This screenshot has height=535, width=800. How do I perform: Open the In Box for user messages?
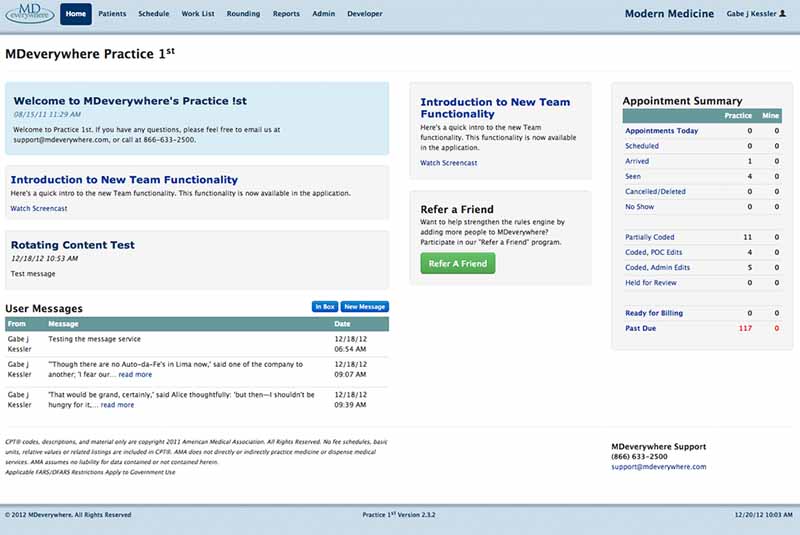click(x=324, y=307)
